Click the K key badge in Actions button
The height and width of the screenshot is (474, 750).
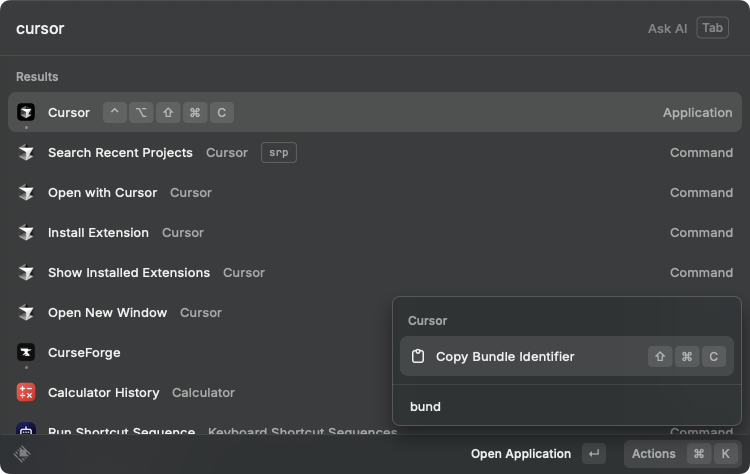click(x=726, y=454)
